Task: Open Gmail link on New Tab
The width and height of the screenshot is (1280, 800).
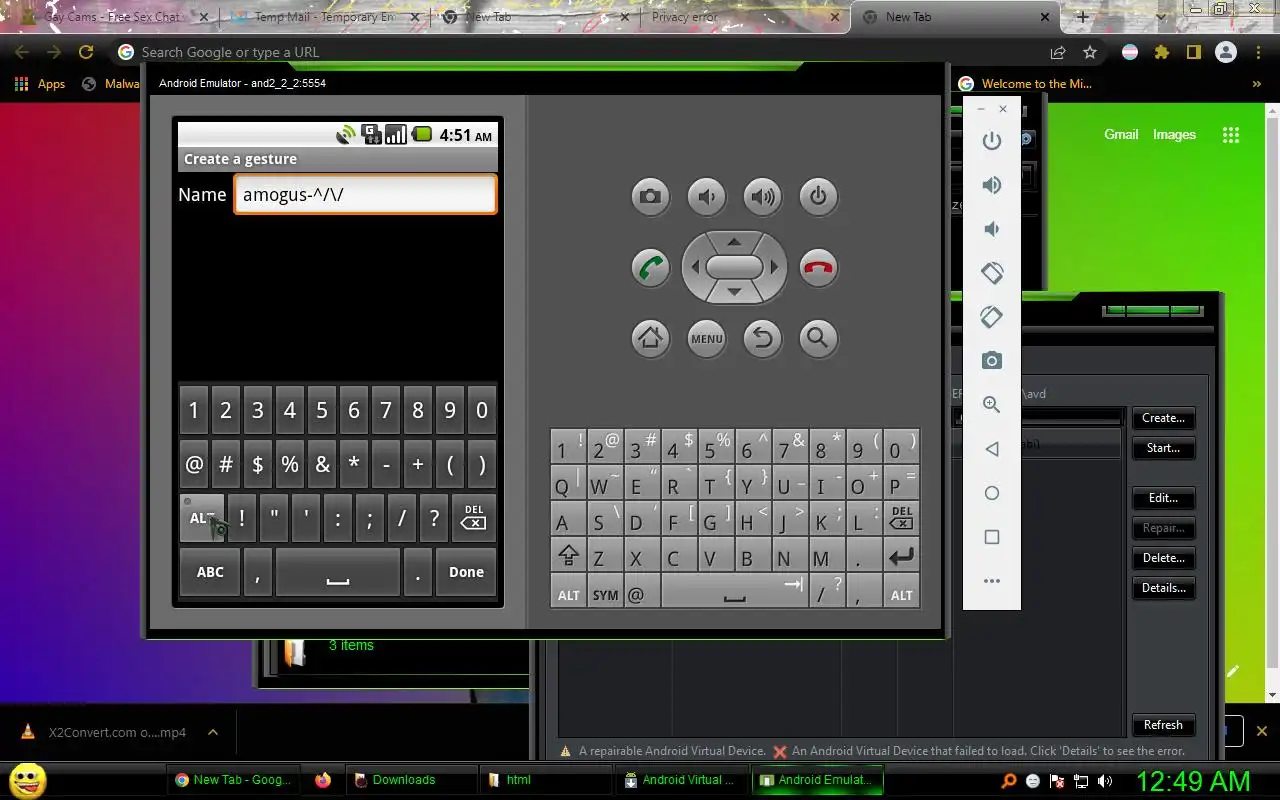Action: point(1121,134)
